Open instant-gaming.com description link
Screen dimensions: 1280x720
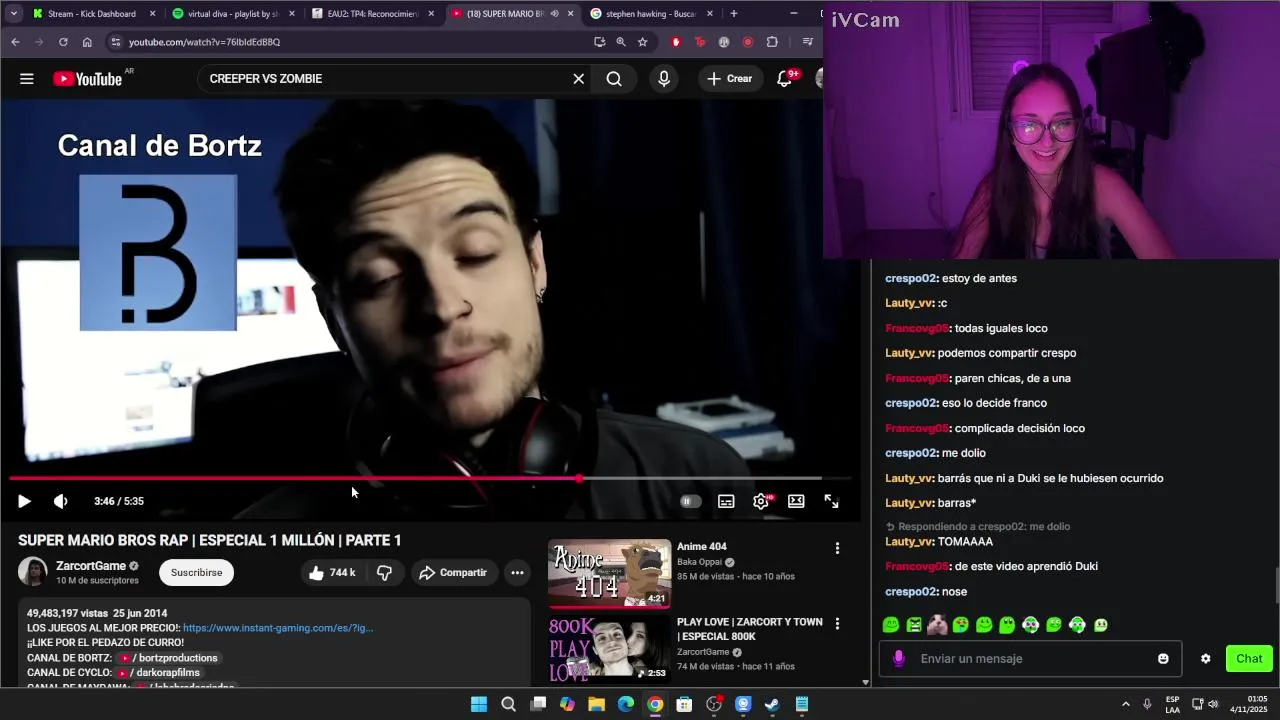click(278, 628)
